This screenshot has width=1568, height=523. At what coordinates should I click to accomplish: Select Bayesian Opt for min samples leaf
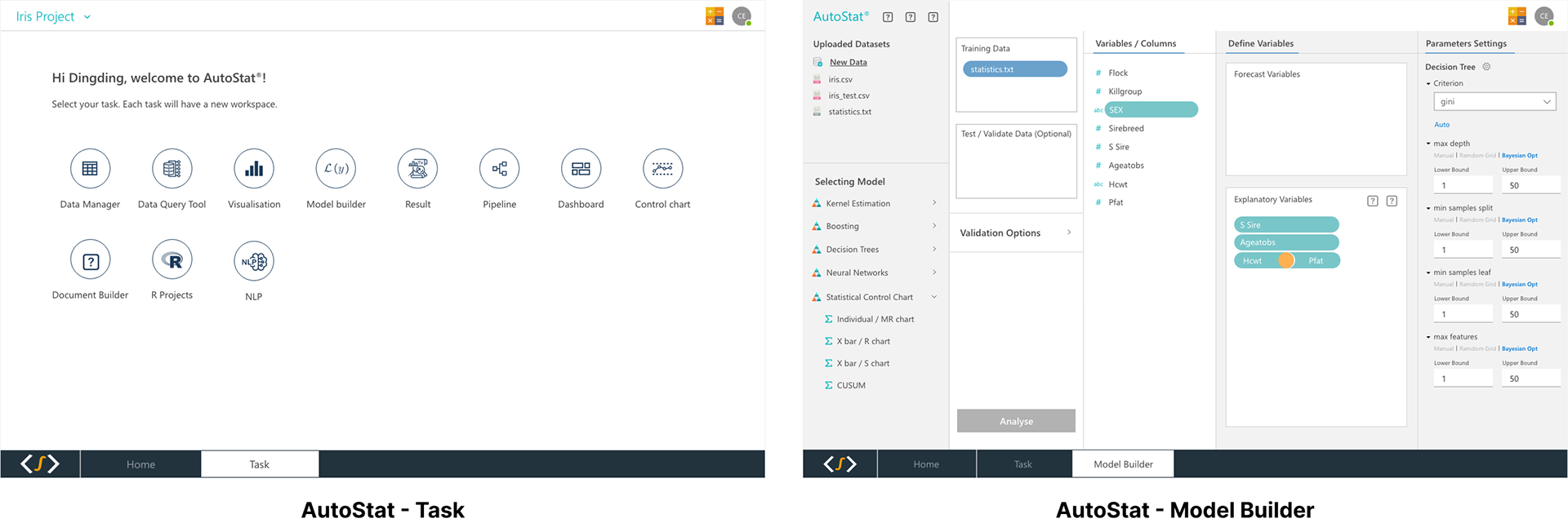1520,284
